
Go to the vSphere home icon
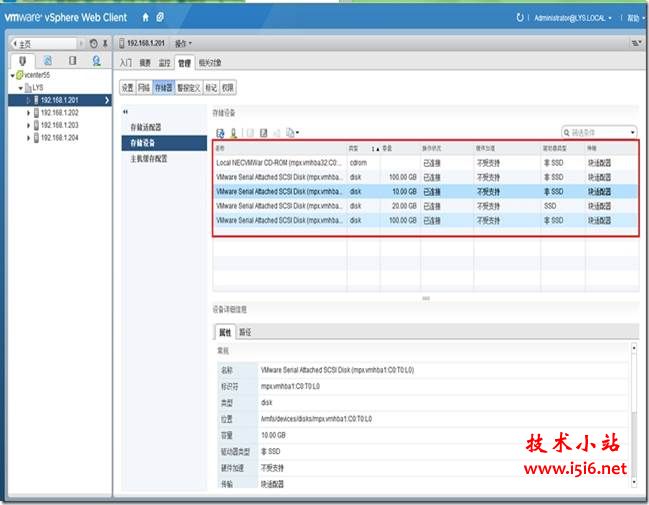coord(145,17)
